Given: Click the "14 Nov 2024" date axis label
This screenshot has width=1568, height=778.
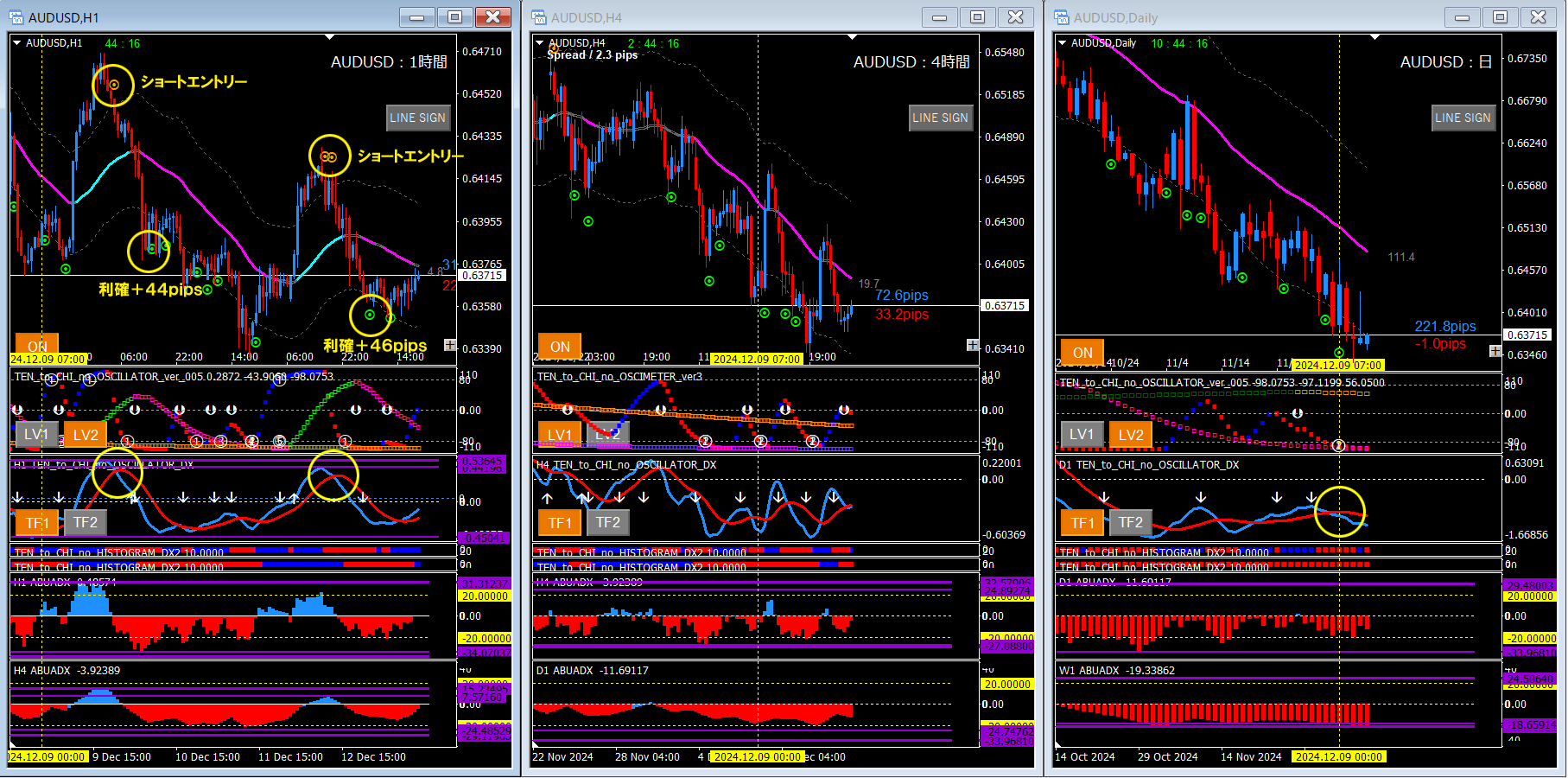Looking at the screenshot, I should [1251, 757].
